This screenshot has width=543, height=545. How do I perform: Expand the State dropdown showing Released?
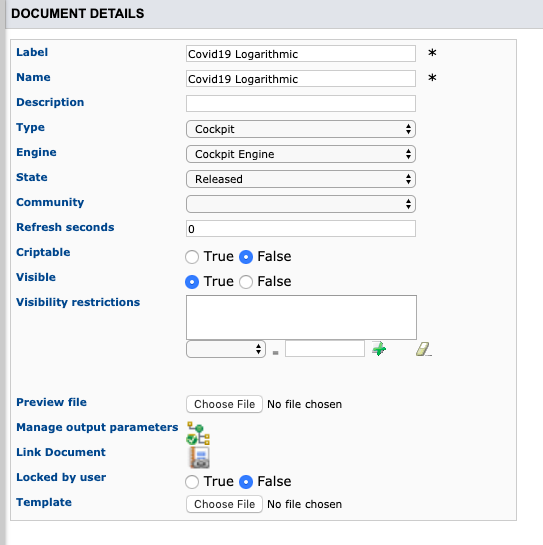coord(301,179)
